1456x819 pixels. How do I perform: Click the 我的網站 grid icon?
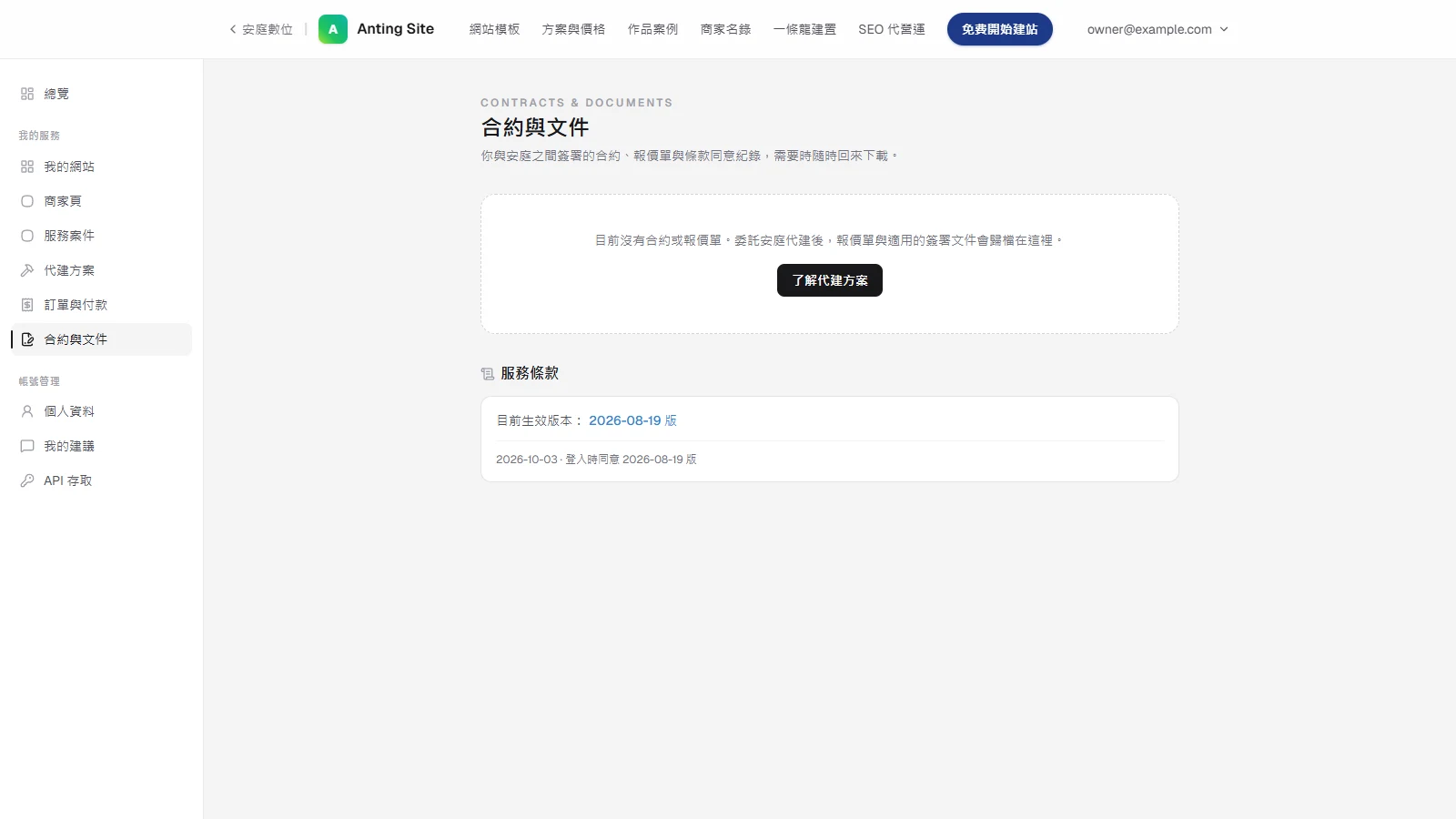click(x=27, y=167)
